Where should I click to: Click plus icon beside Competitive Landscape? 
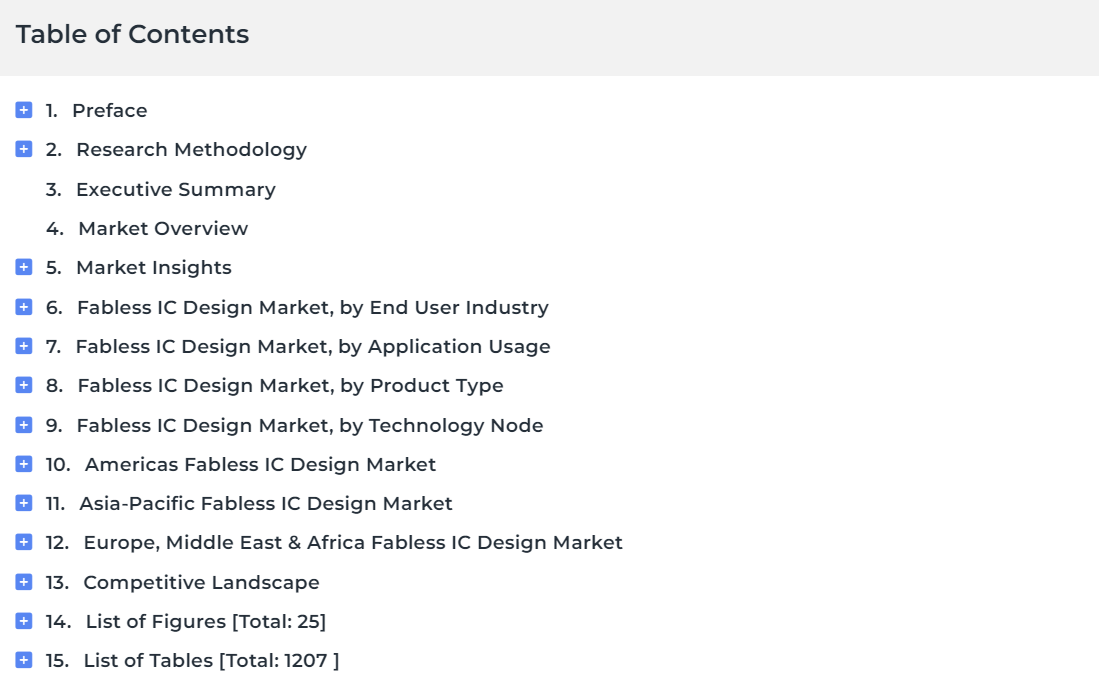click(24, 583)
